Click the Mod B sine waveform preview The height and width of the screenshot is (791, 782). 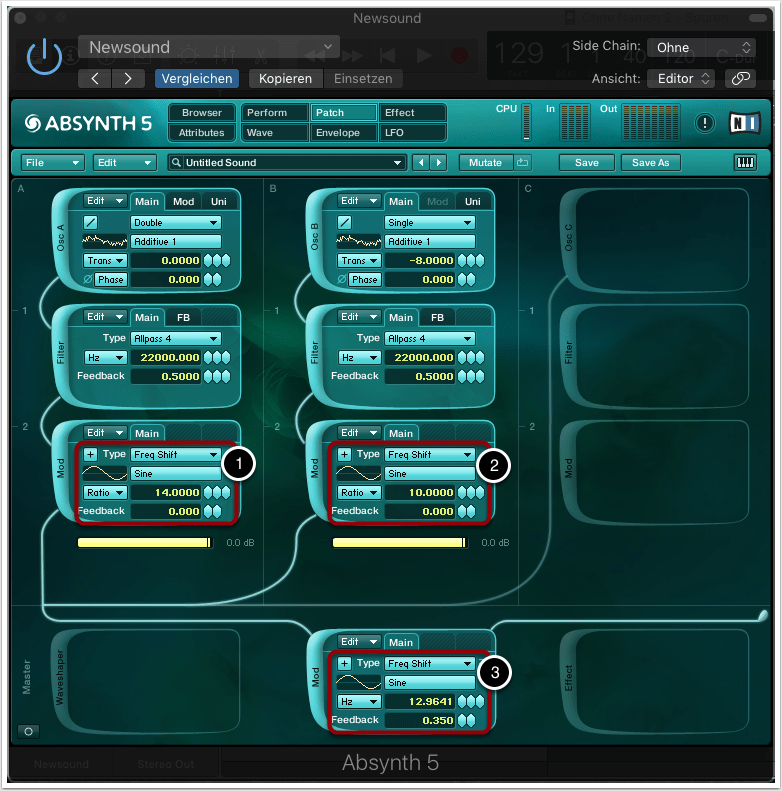(x=358, y=474)
